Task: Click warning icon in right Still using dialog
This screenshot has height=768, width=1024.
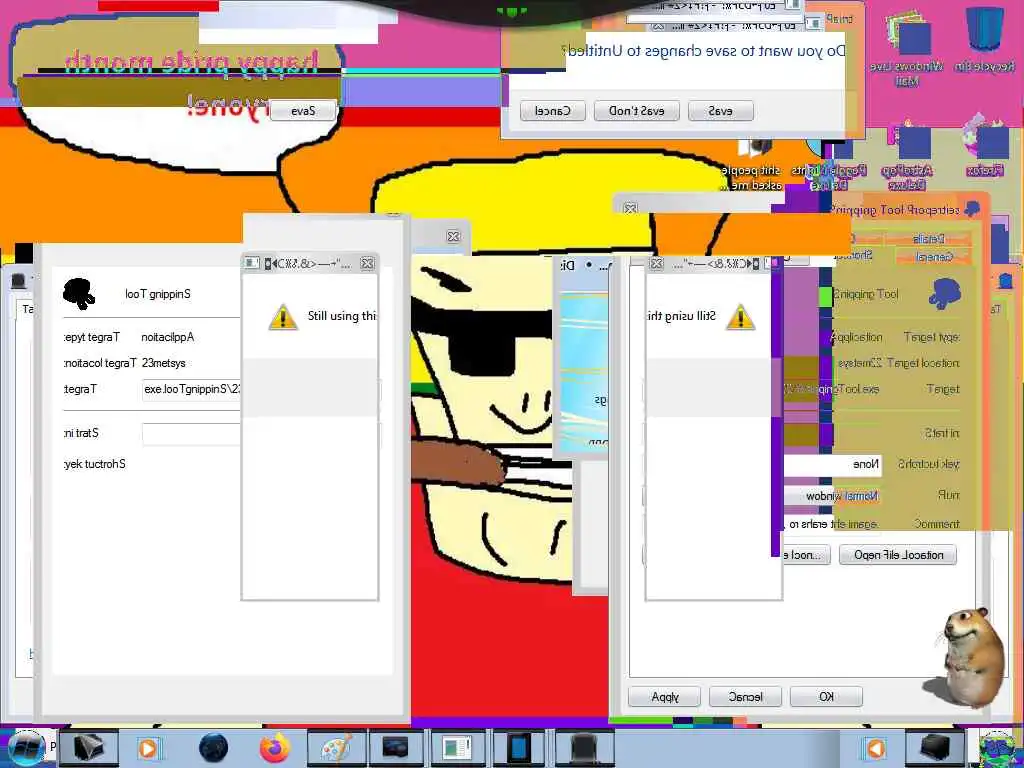Action: click(x=740, y=317)
